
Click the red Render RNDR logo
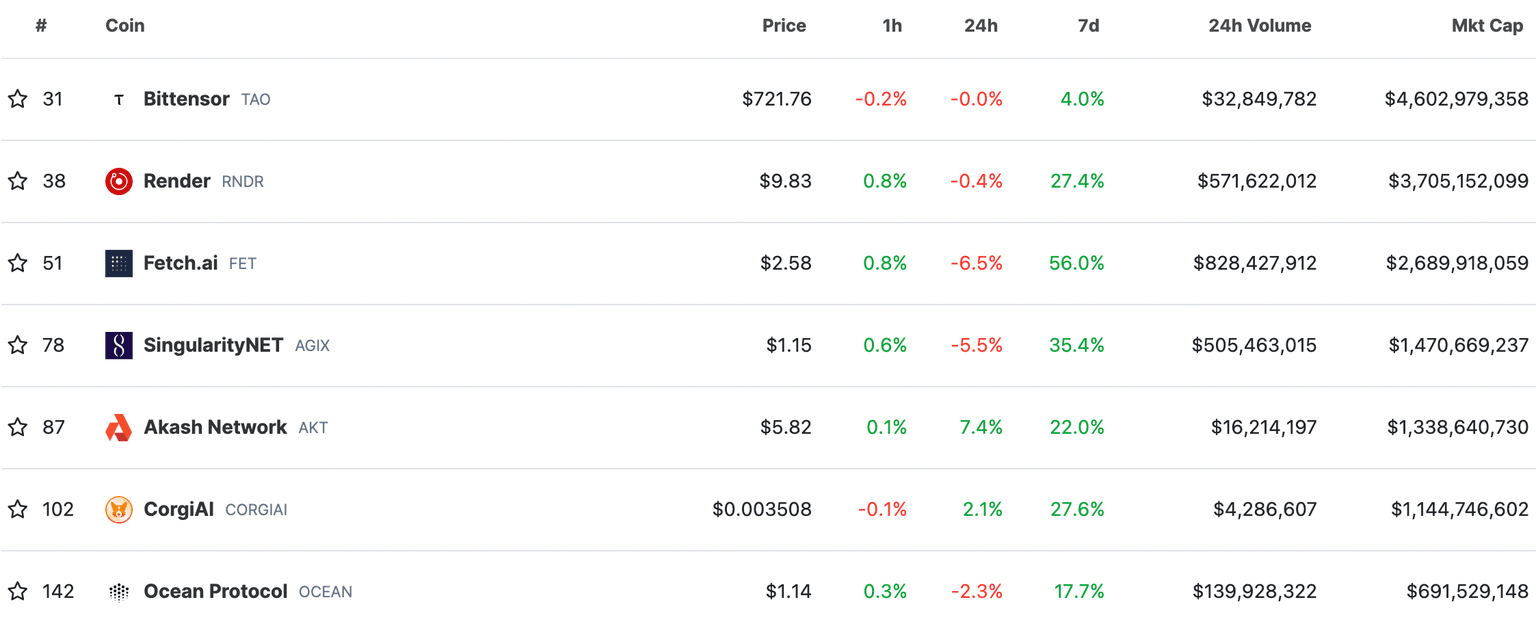(x=118, y=181)
